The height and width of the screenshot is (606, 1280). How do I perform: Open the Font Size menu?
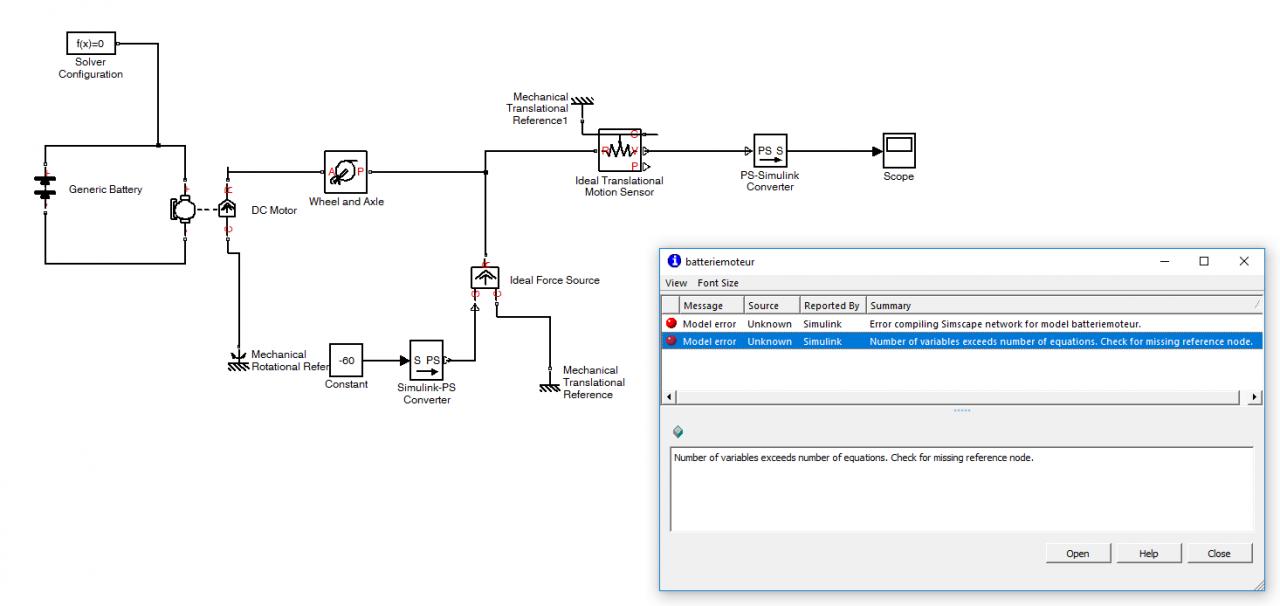(x=718, y=283)
